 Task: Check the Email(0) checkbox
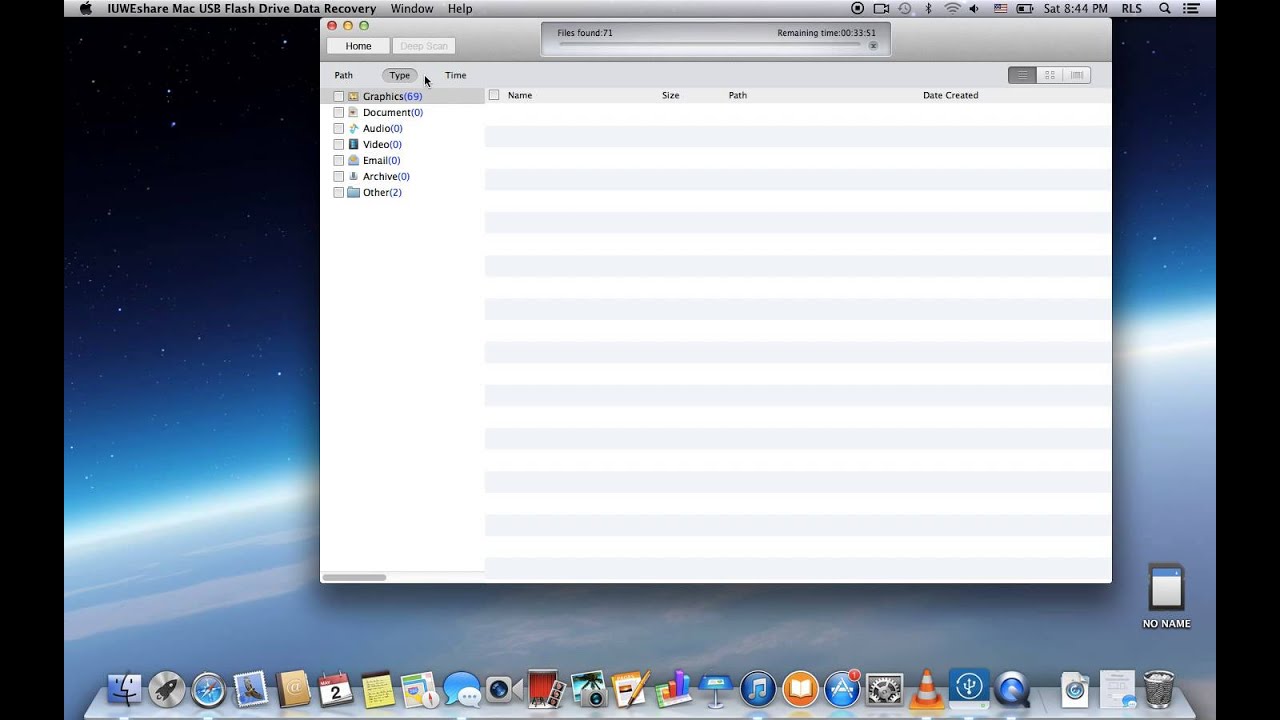click(338, 160)
